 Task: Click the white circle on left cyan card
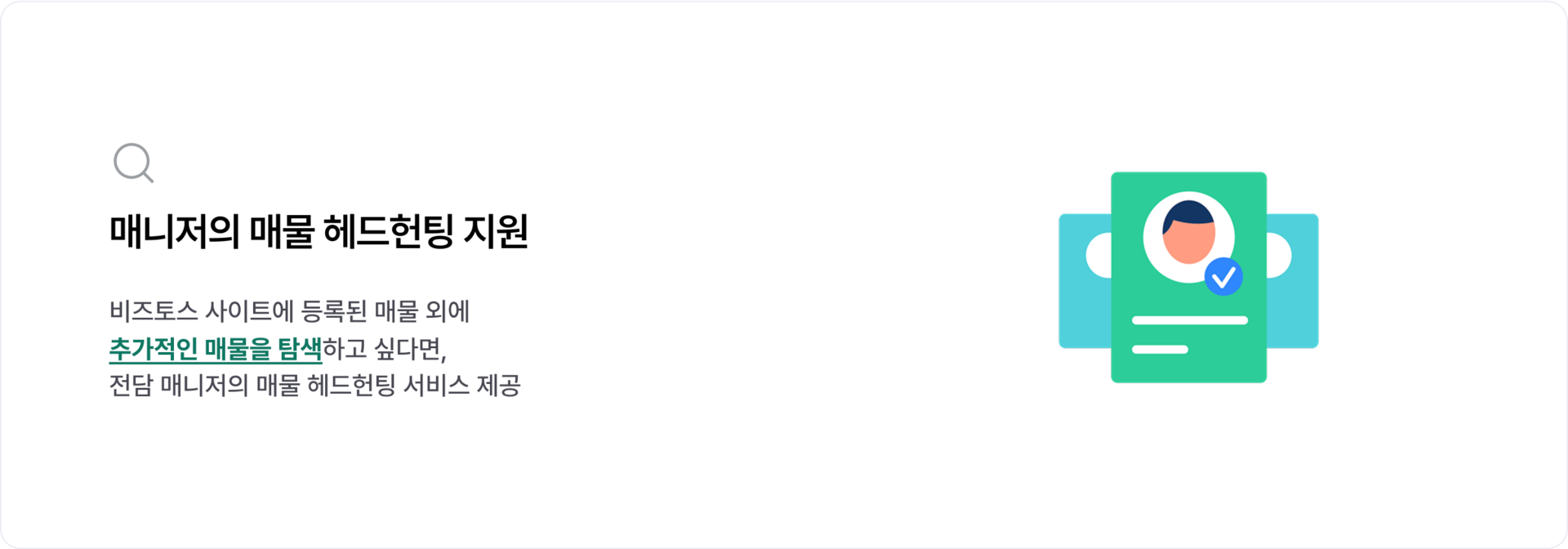[1099, 256]
